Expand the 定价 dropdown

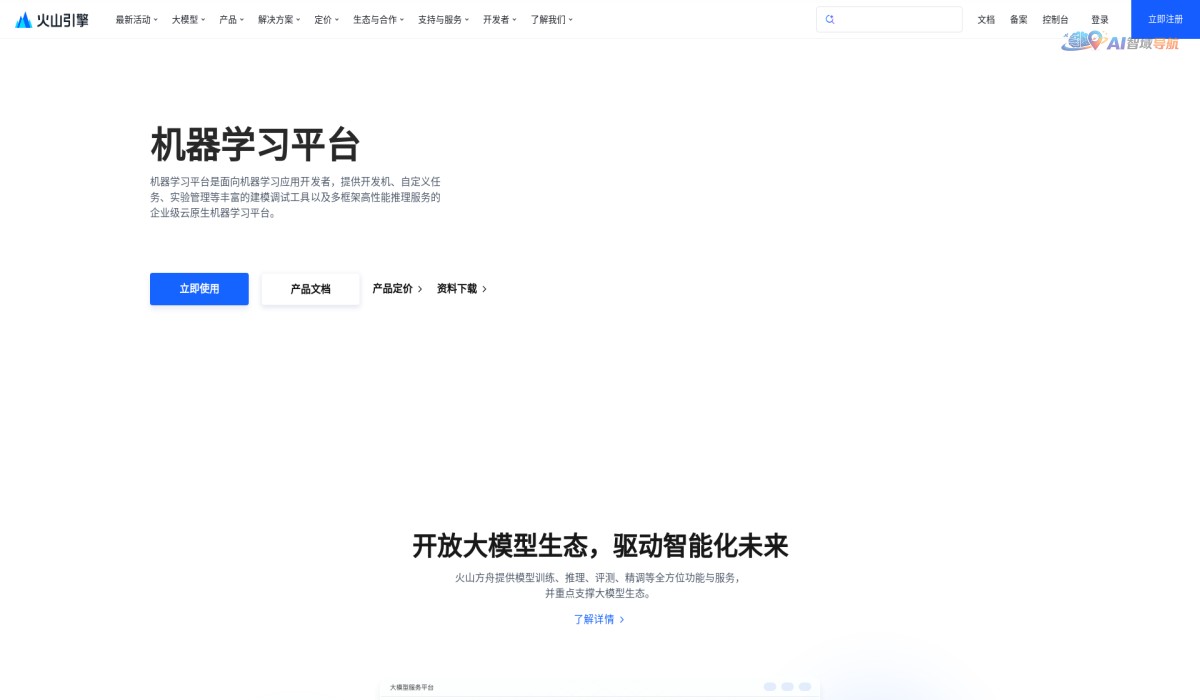click(325, 18)
